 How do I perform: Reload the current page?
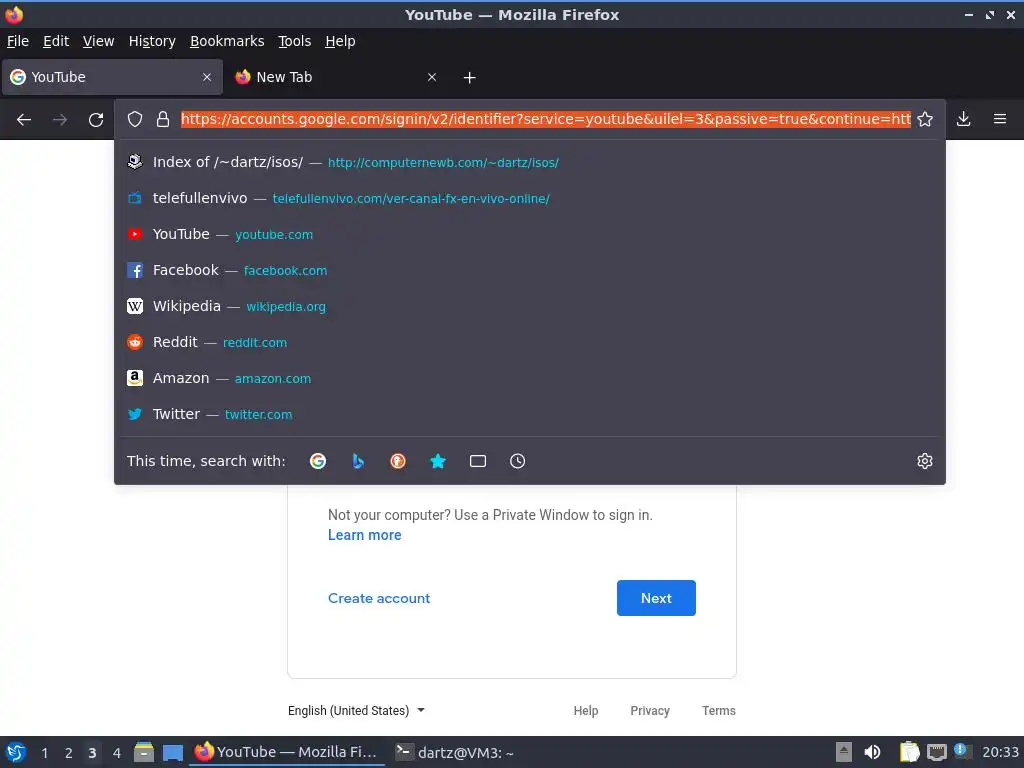[x=96, y=120]
